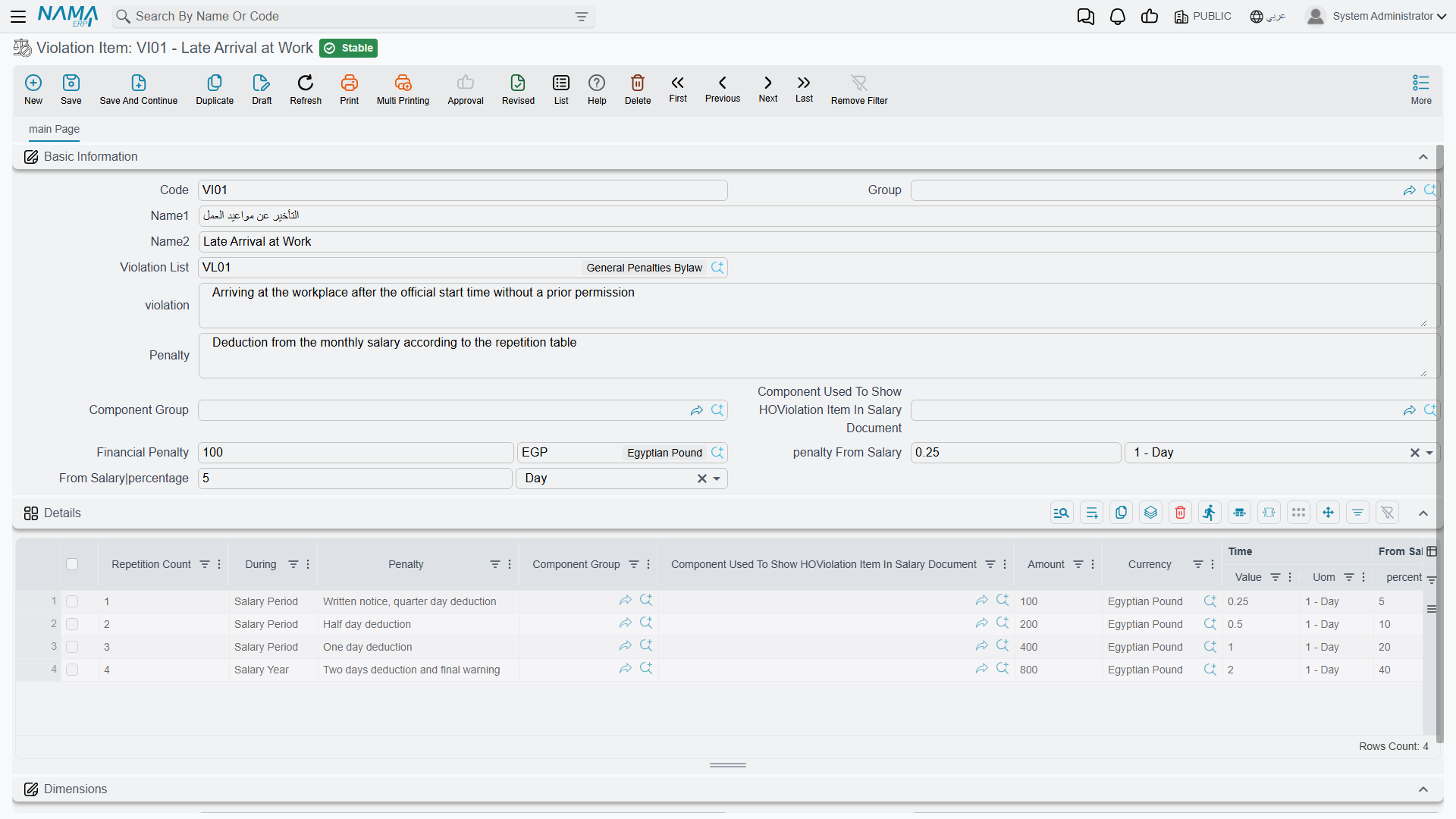The image size is (1456, 819).
Task: Open the List view
Action: pos(561,89)
